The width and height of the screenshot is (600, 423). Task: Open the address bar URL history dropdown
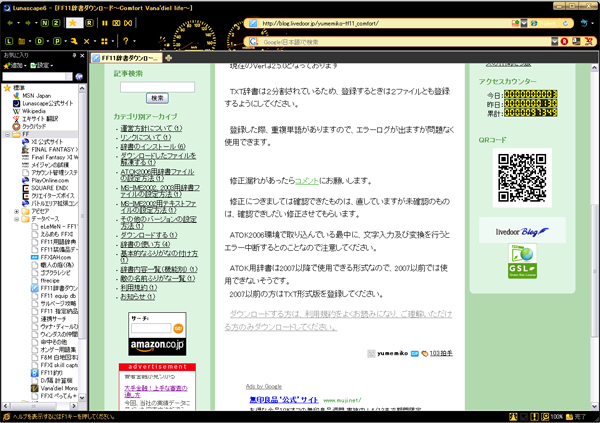(x=524, y=23)
